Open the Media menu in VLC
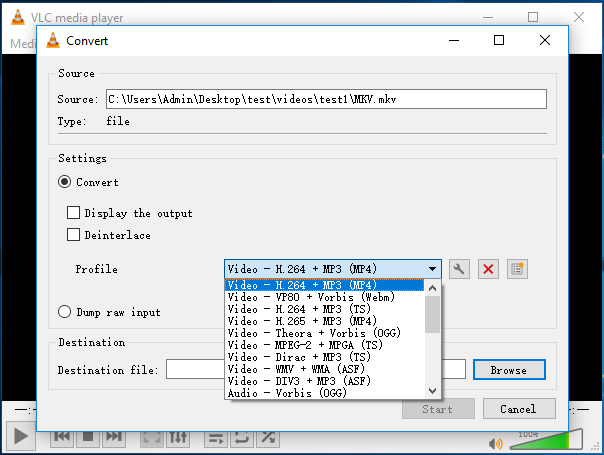 click(23, 43)
